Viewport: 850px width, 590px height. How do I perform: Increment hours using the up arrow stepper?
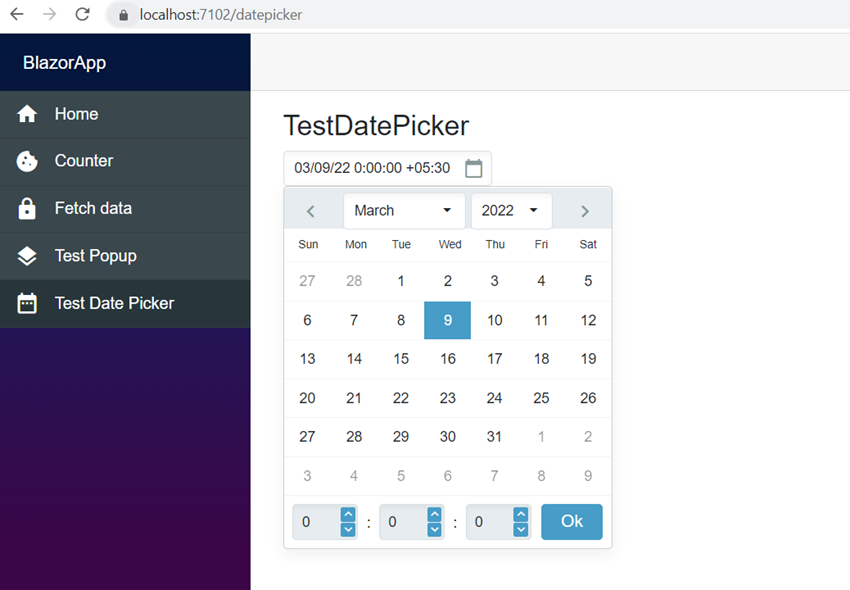point(348,514)
